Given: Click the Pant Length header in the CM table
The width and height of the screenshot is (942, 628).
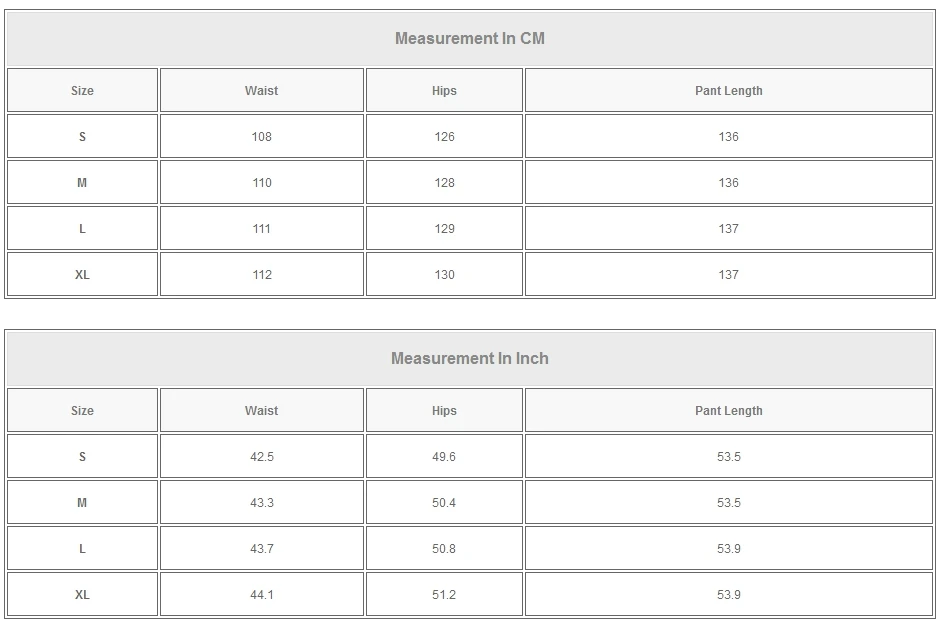Looking at the screenshot, I should coord(728,91).
